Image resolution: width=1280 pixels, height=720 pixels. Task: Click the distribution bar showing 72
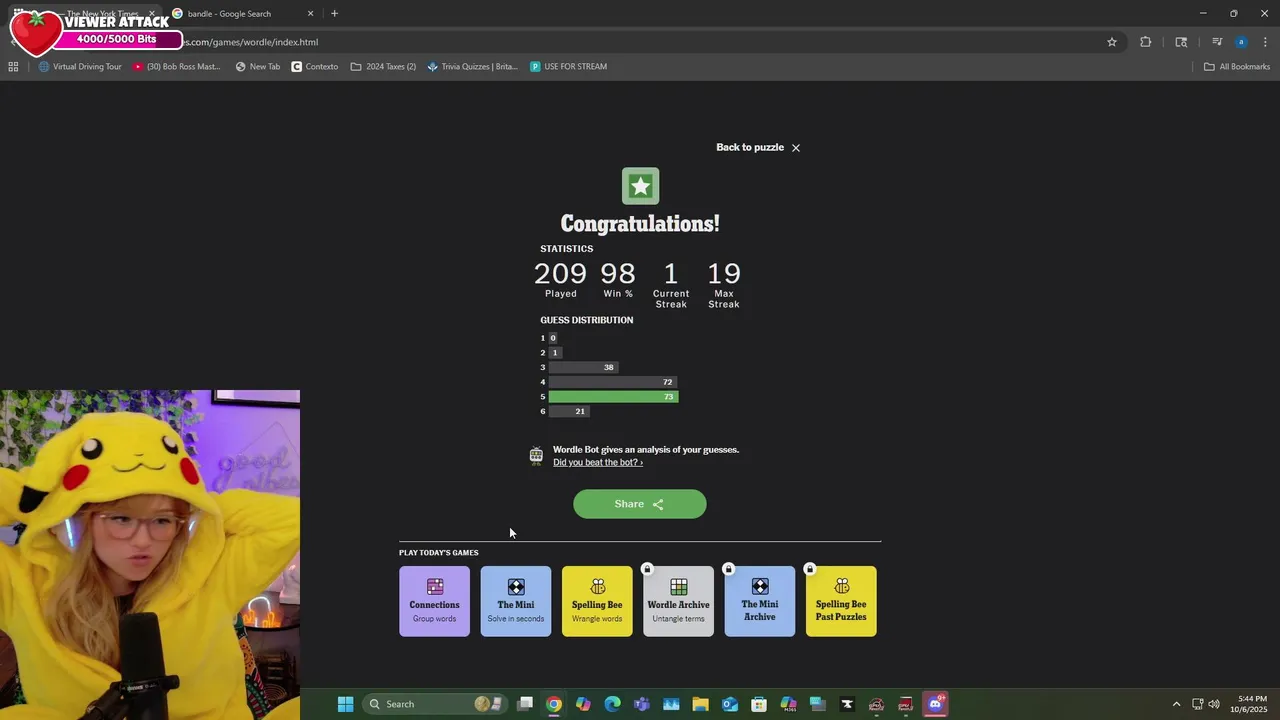coord(613,382)
